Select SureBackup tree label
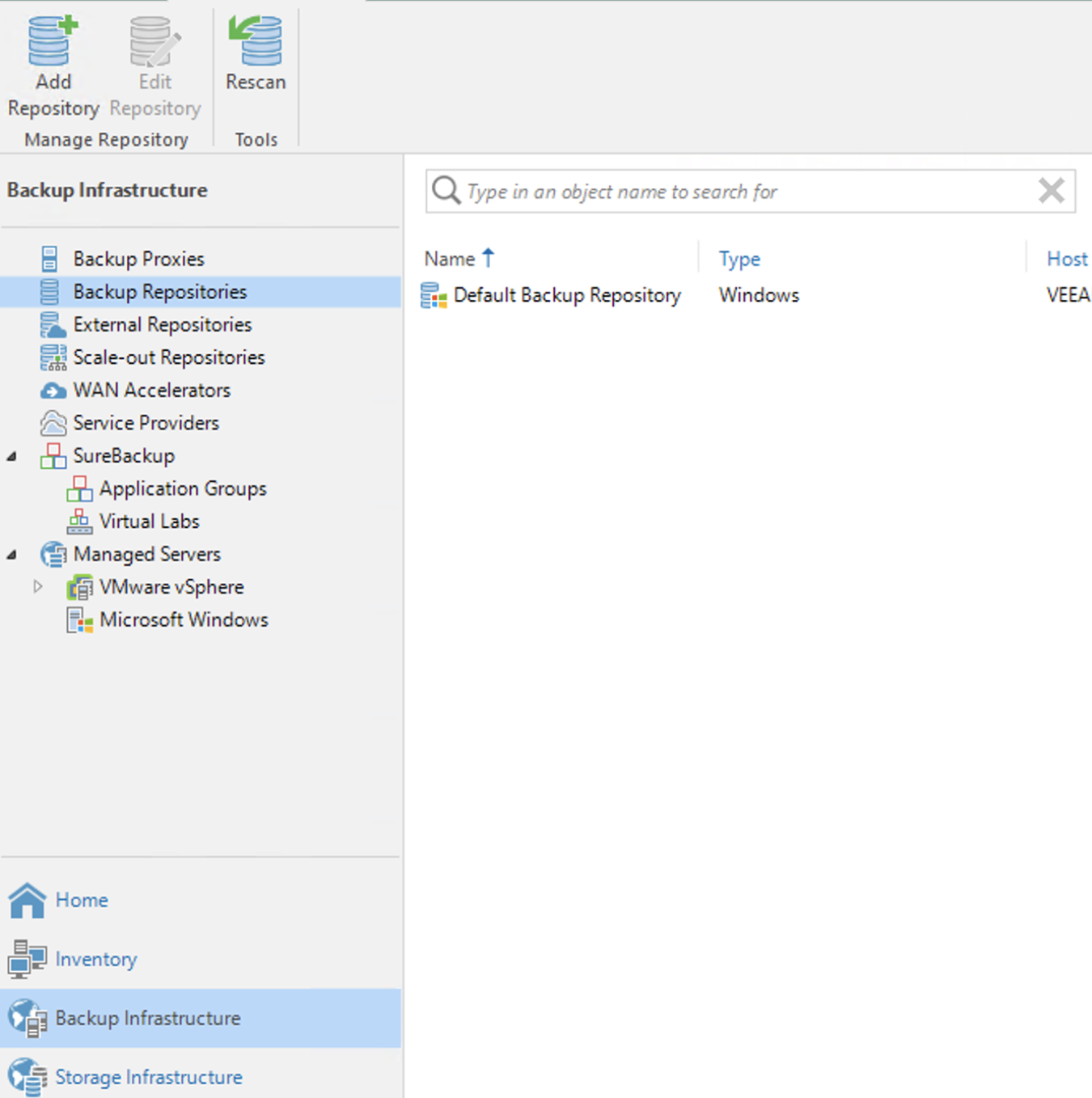The image size is (1092, 1098). pos(124,456)
